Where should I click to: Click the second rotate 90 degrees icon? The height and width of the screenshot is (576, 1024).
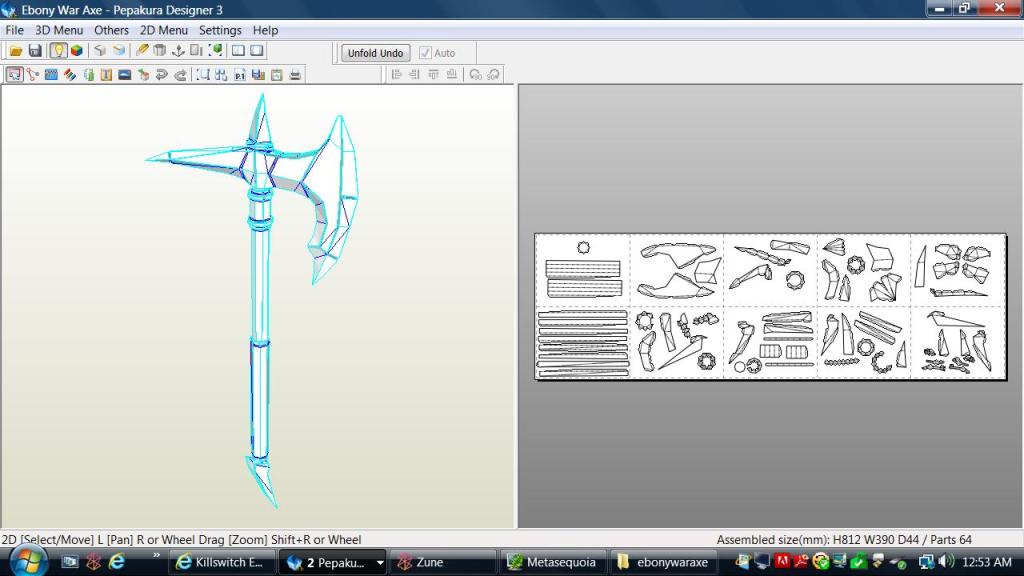(x=494, y=75)
